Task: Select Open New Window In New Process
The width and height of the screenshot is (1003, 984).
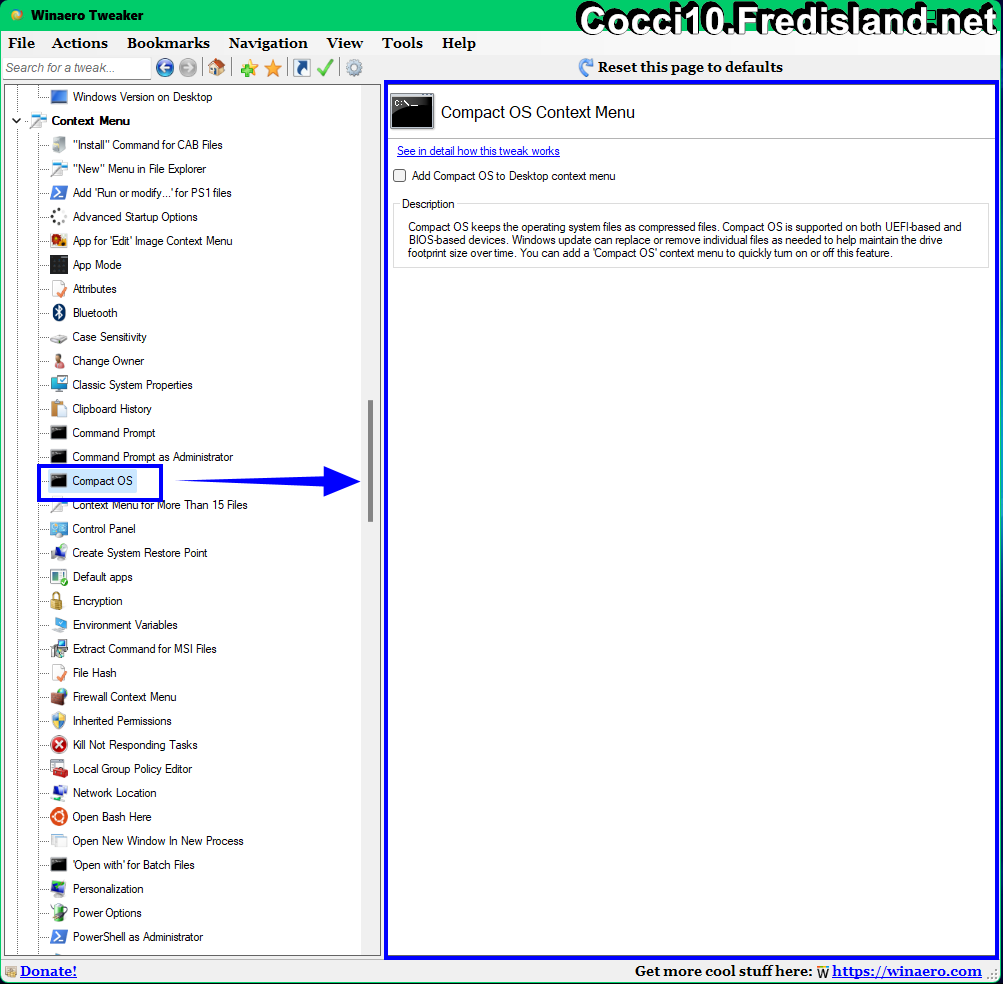Action: 158,841
